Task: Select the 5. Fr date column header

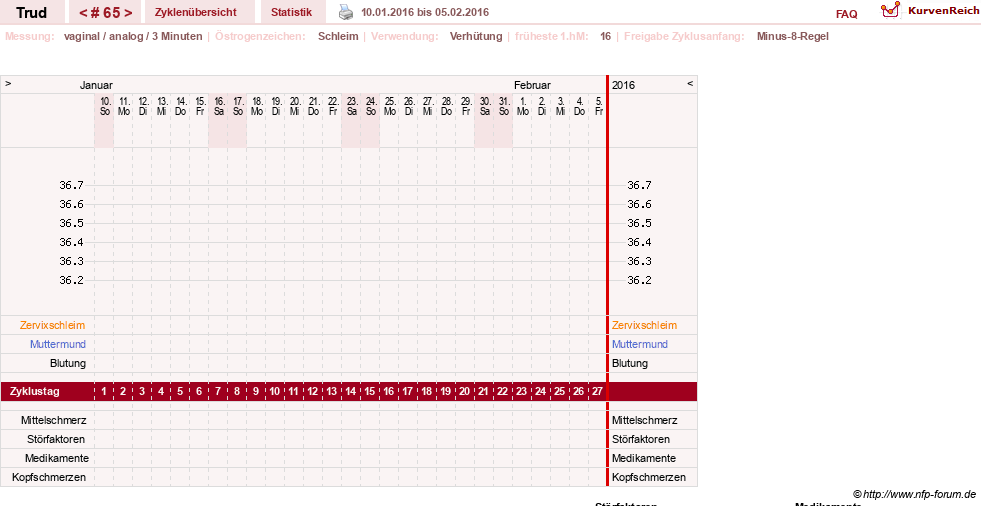Action: [599, 106]
